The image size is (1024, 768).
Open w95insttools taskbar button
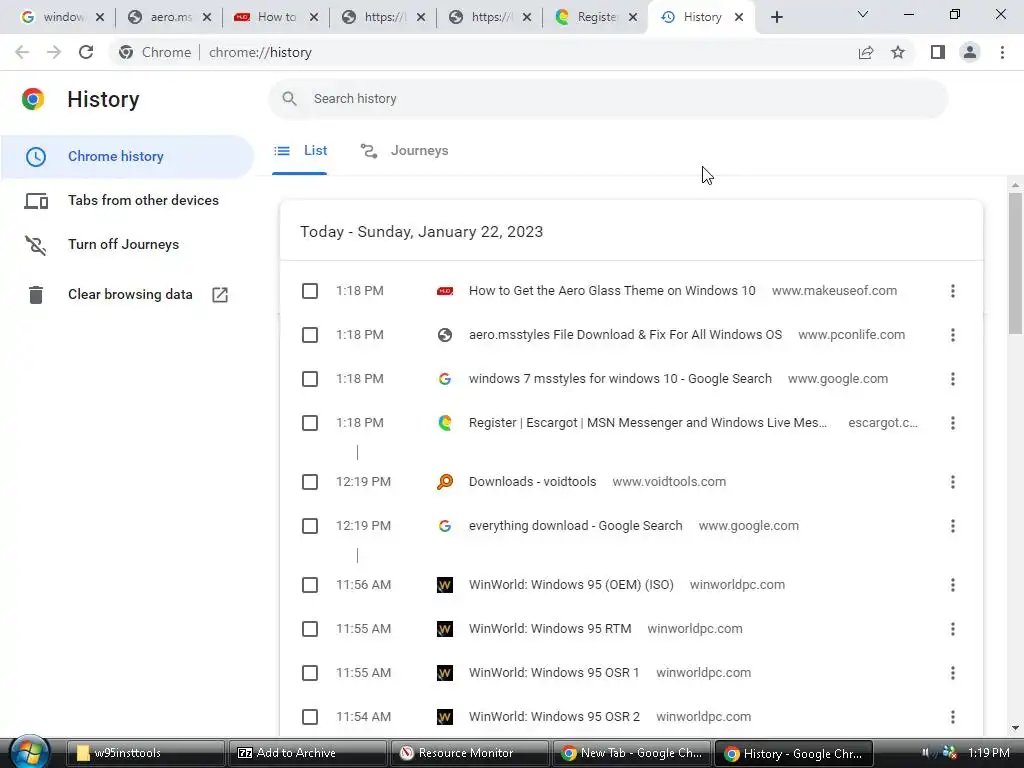[x=145, y=753]
